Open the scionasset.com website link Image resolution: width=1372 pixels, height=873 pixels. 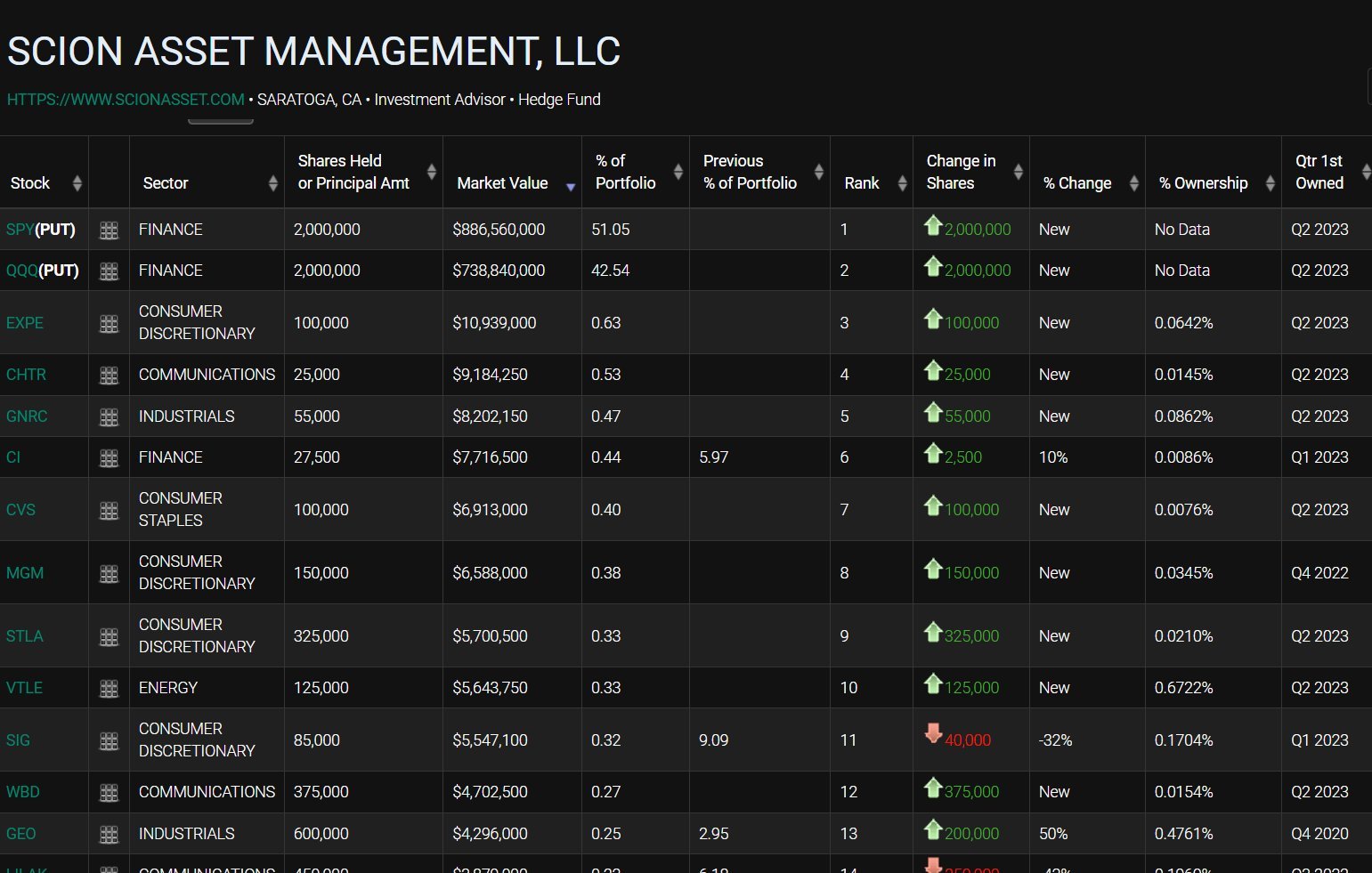(126, 100)
